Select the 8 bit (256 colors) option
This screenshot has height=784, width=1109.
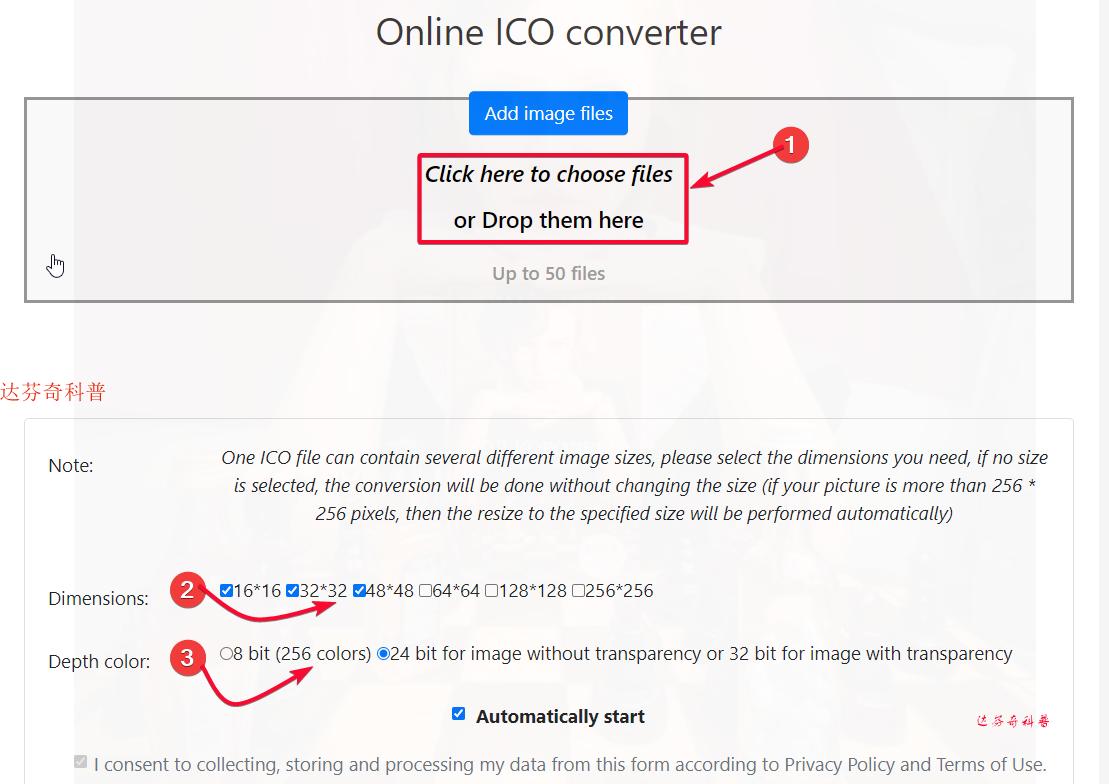227,656
